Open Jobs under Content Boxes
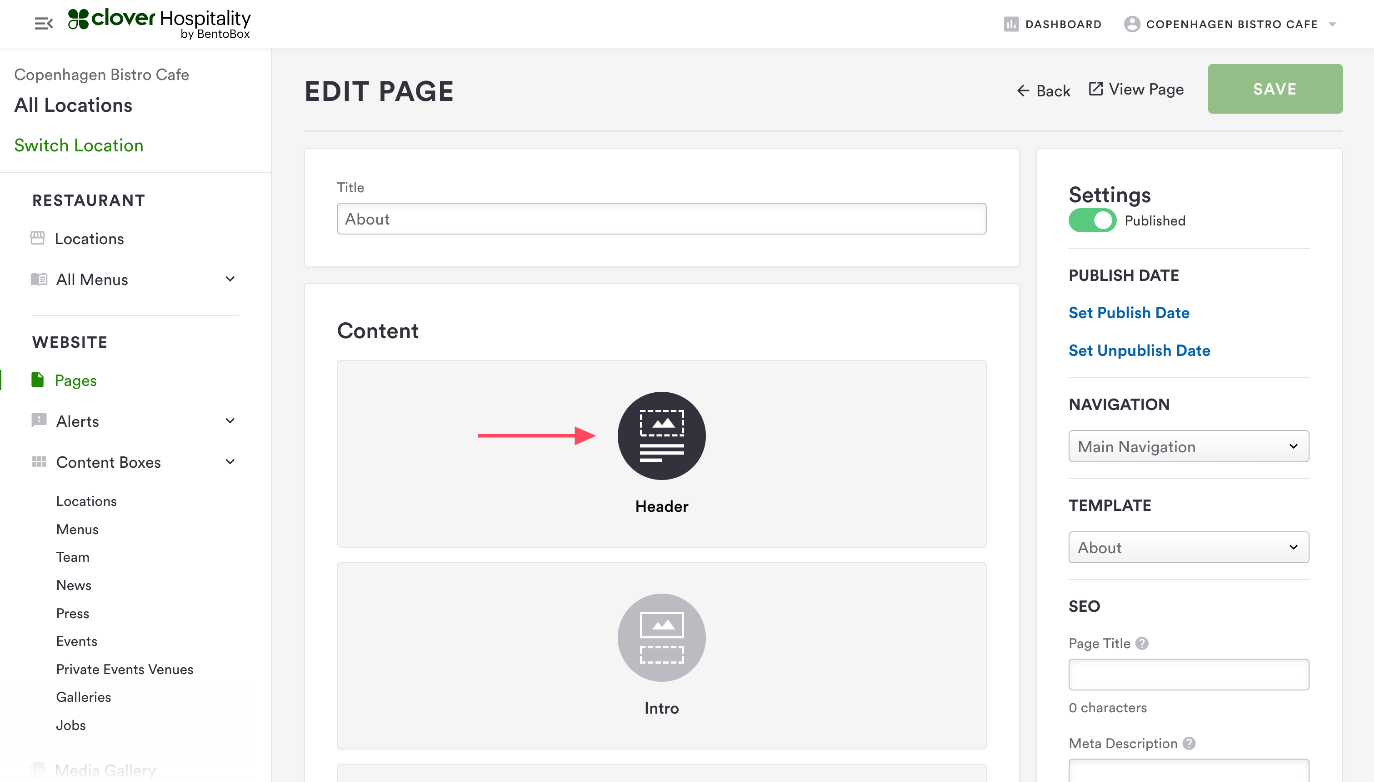Screen dimensions: 1374x782 (x=71, y=725)
